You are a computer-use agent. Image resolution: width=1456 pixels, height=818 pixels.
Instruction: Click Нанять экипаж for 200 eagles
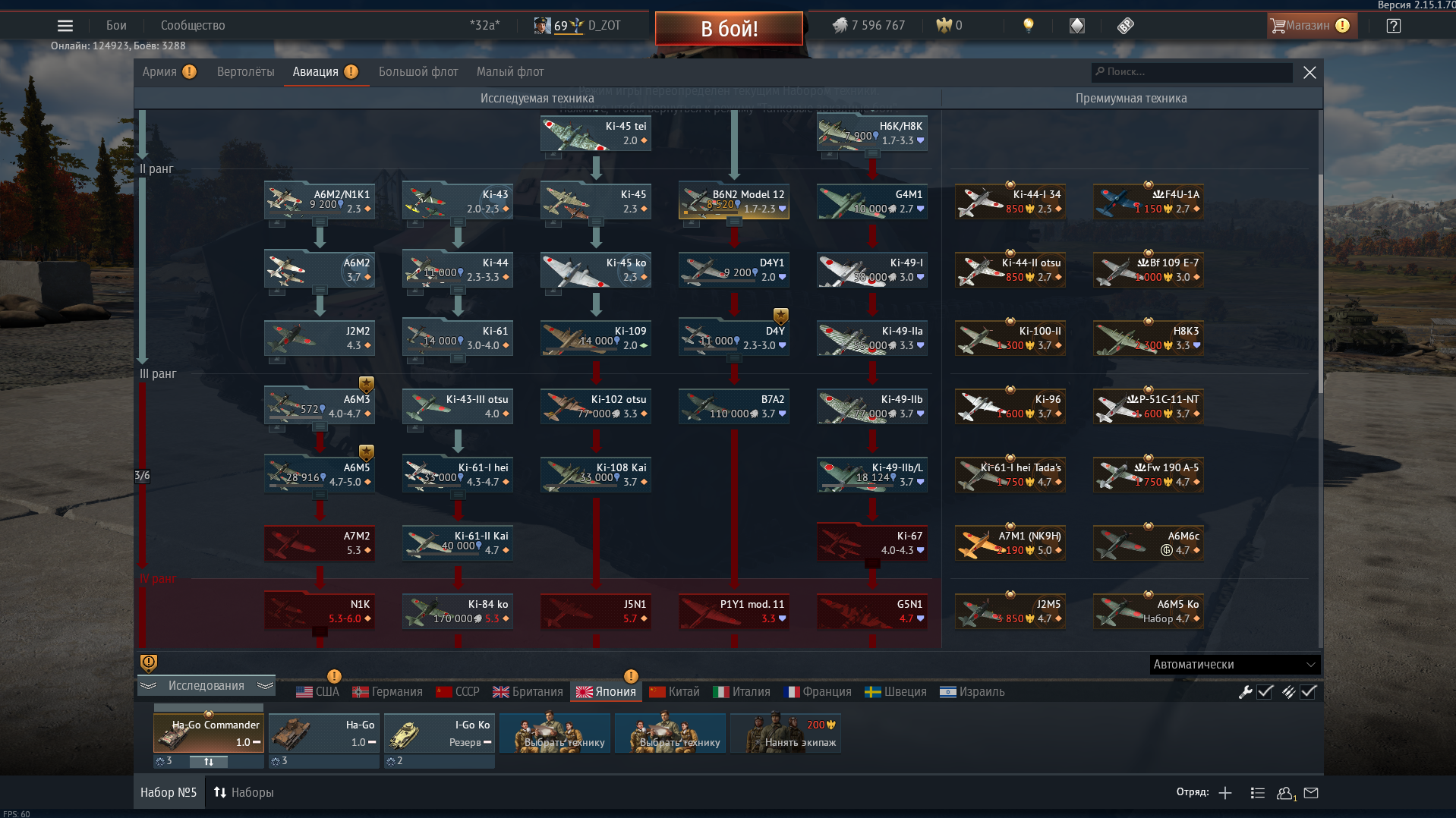coord(785,733)
